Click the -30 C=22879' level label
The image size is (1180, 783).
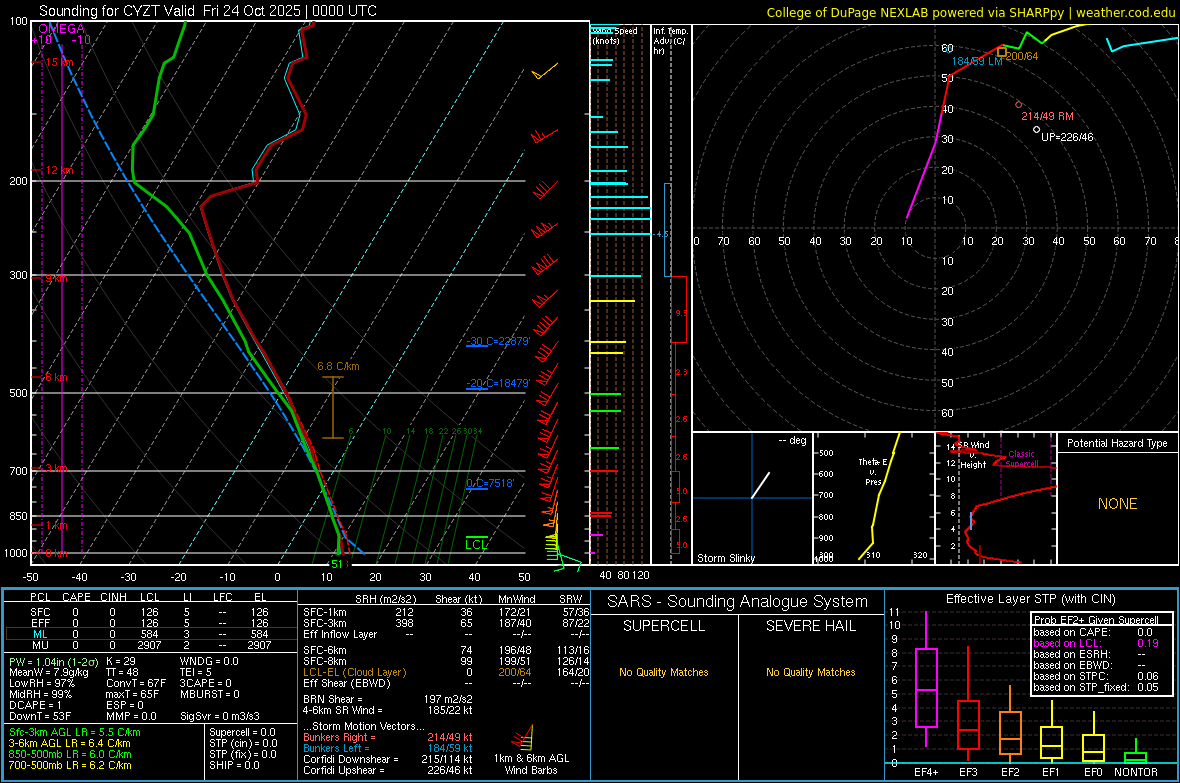pyautogui.click(x=498, y=341)
